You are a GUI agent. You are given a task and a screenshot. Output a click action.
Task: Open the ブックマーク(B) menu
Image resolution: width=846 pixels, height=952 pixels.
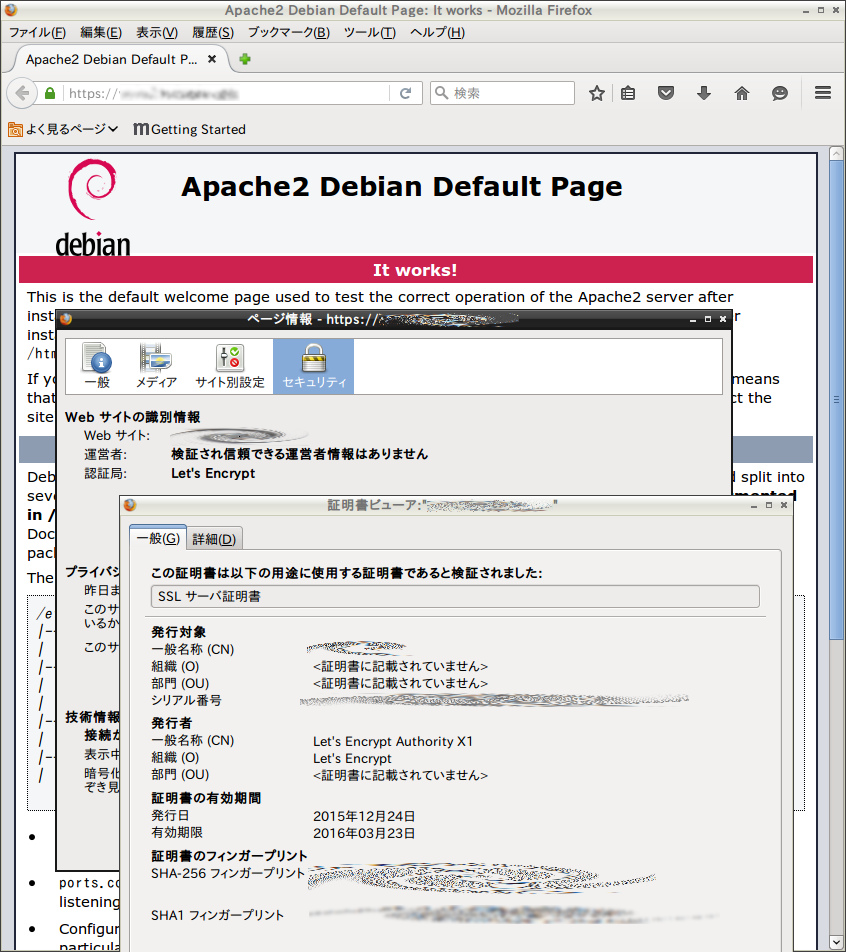288,32
